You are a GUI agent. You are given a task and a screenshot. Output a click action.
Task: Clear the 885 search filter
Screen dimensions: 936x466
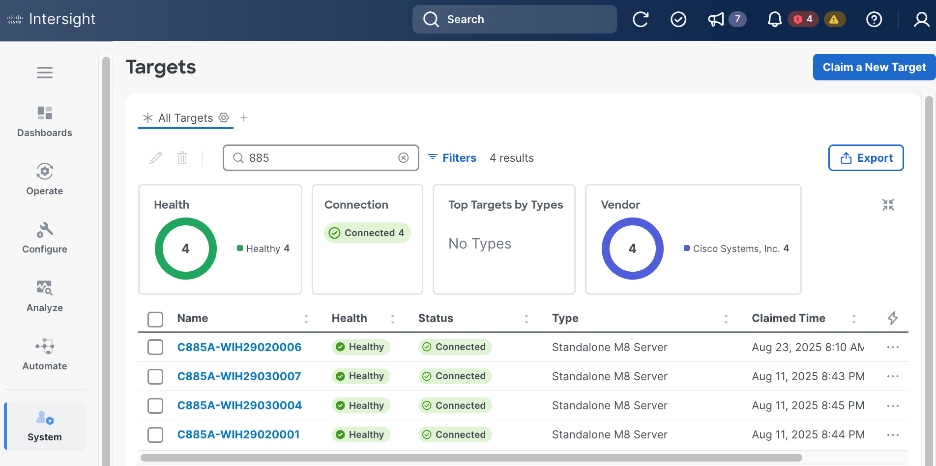tap(403, 158)
